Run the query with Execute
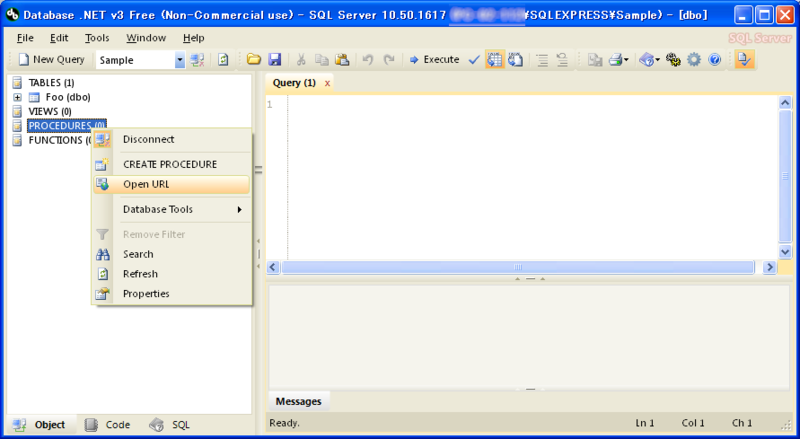The width and height of the screenshot is (800, 439). pyautogui.click(x=434, y=60)
